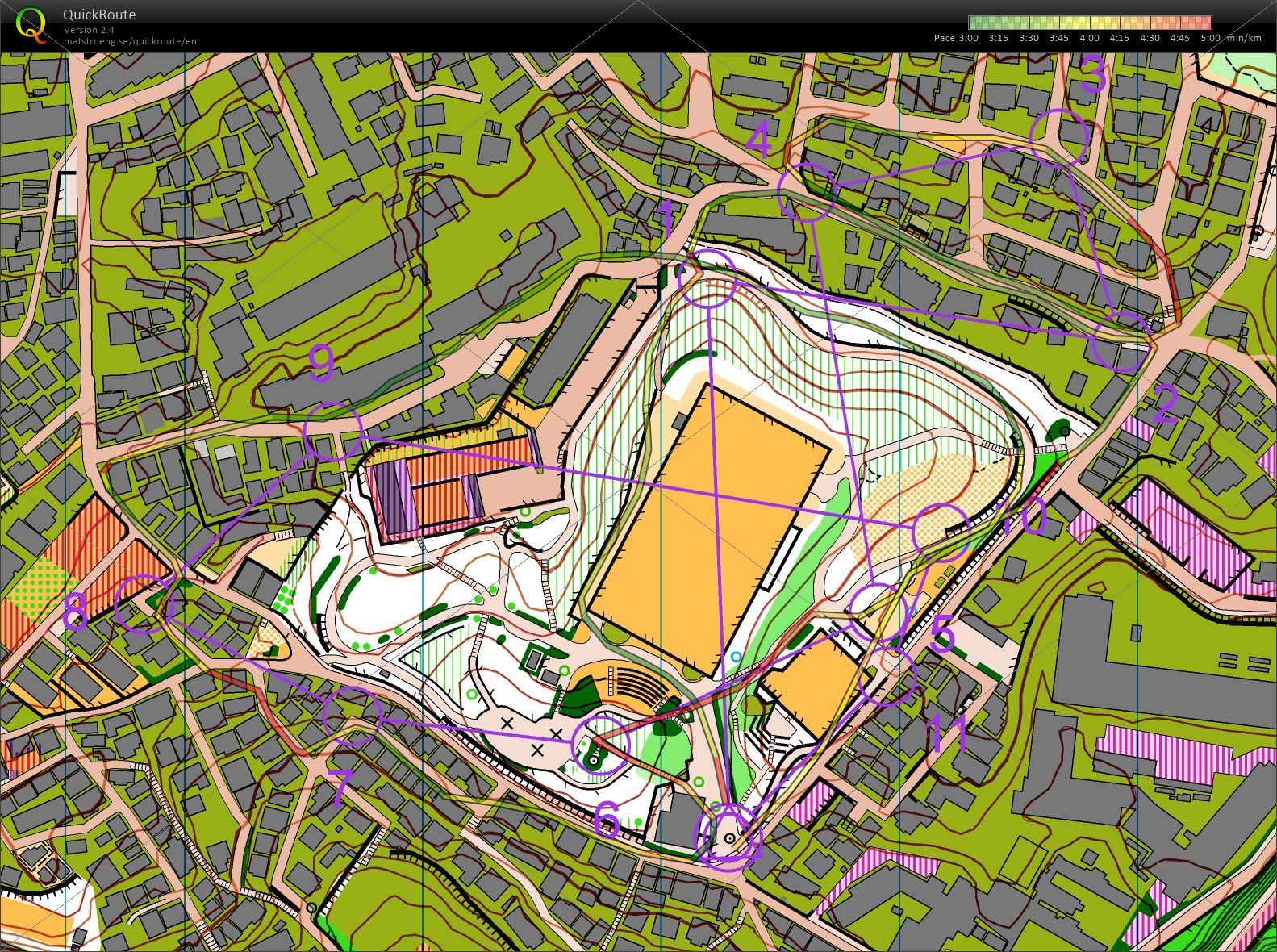1277x952 pixels.
Task: Click control circle 4 on the course
Action: pos(805,191)
